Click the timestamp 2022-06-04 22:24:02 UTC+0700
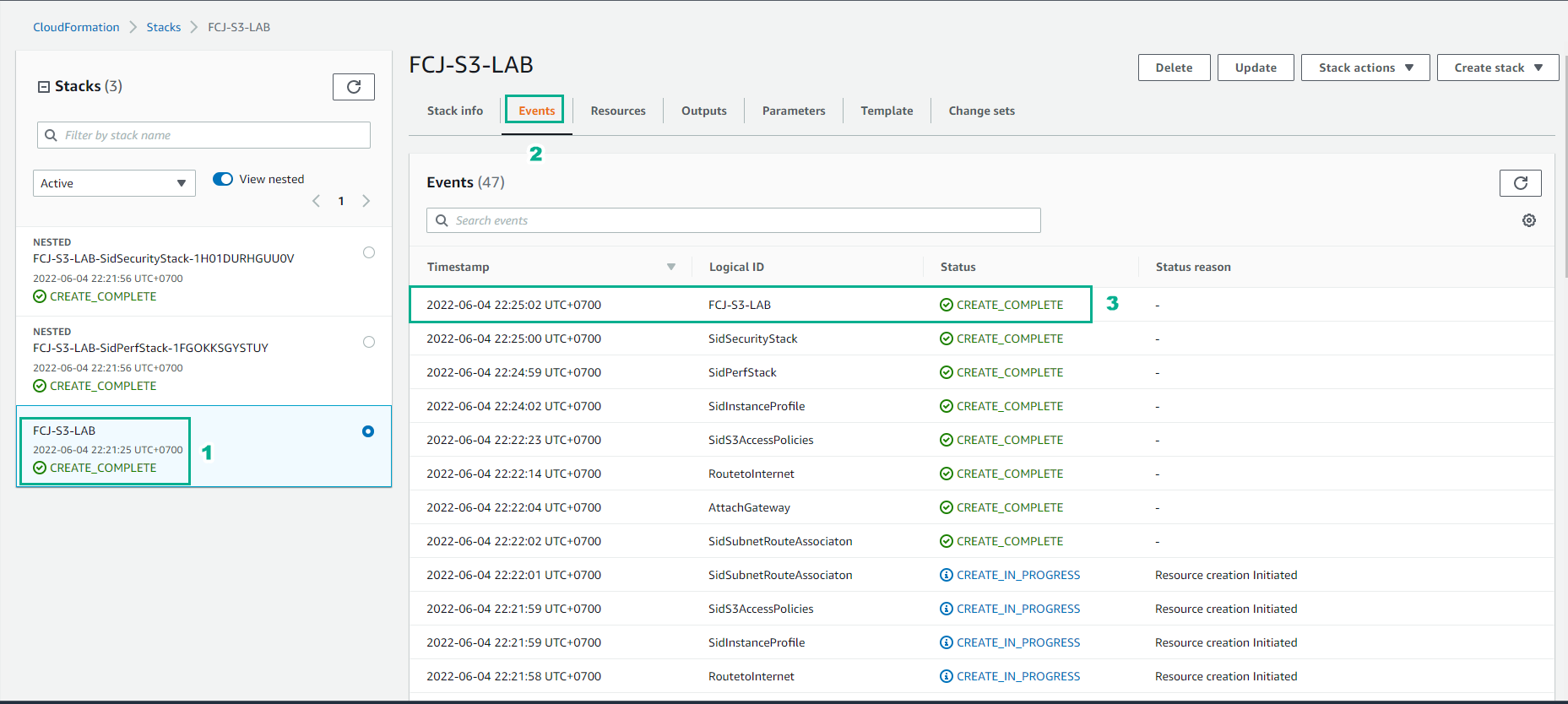Image resolution: width=1568 pixels, height=704 pixels. [x=513, y=406]
